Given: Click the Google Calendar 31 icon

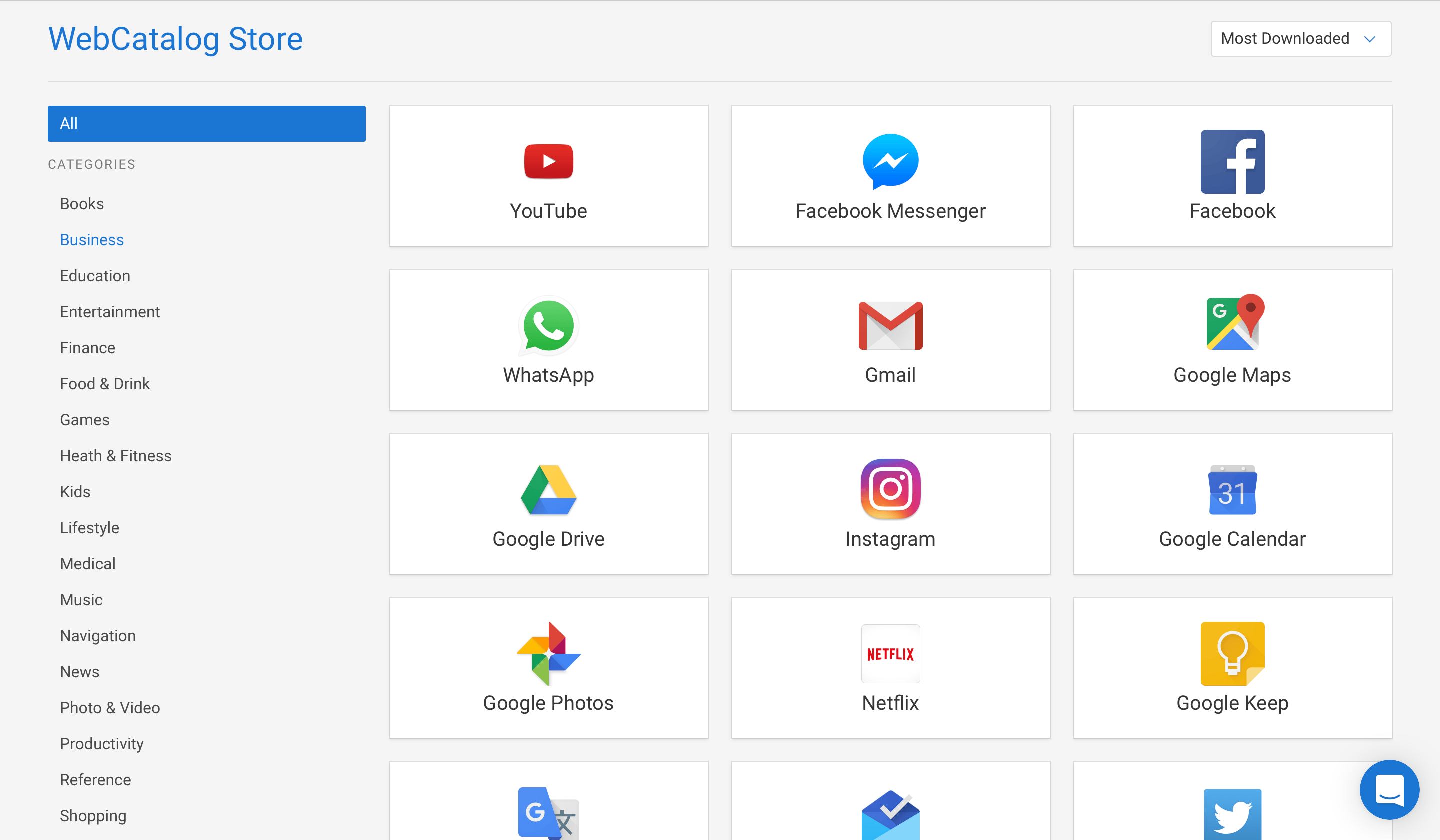Looking at the screenshot, I should click(x=1232, y=489).
